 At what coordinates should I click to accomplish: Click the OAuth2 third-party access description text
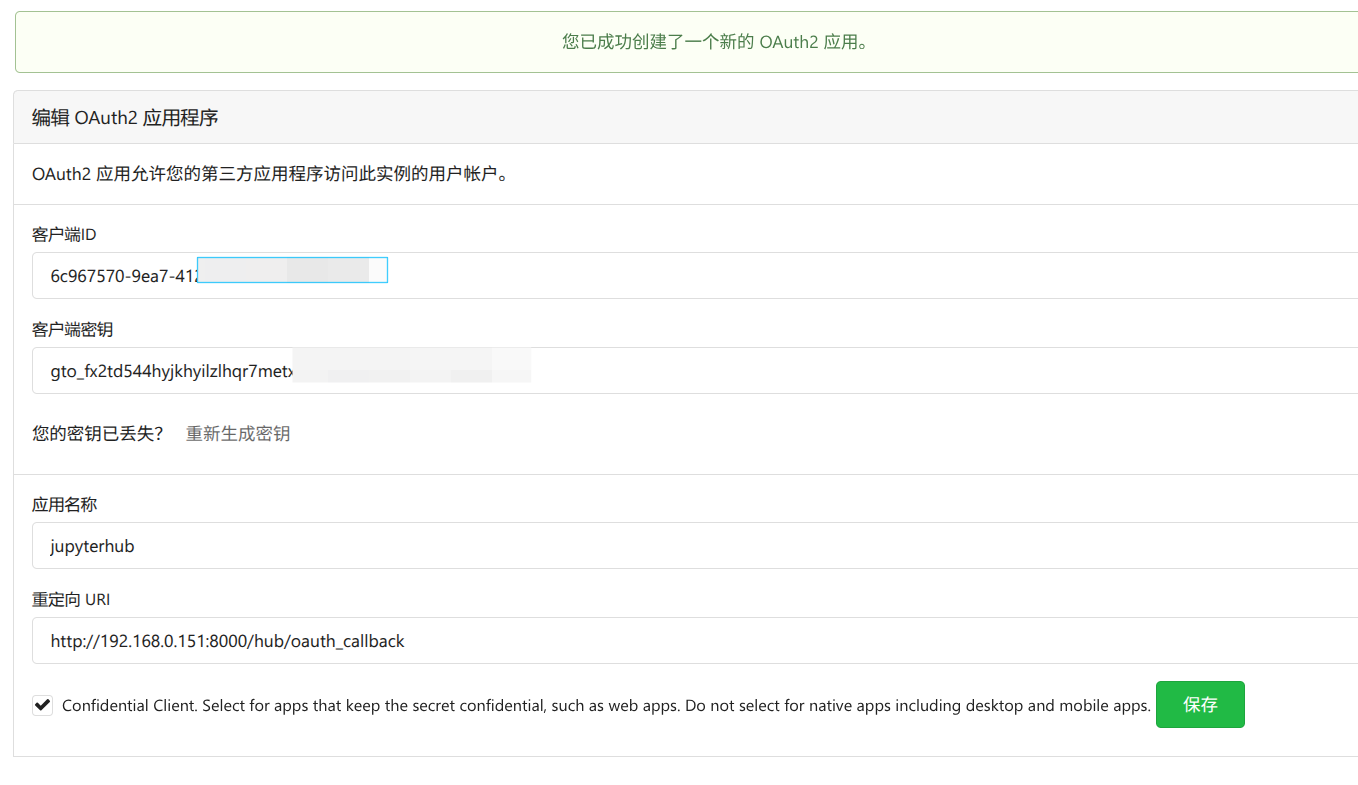click(x=270, y=175)
